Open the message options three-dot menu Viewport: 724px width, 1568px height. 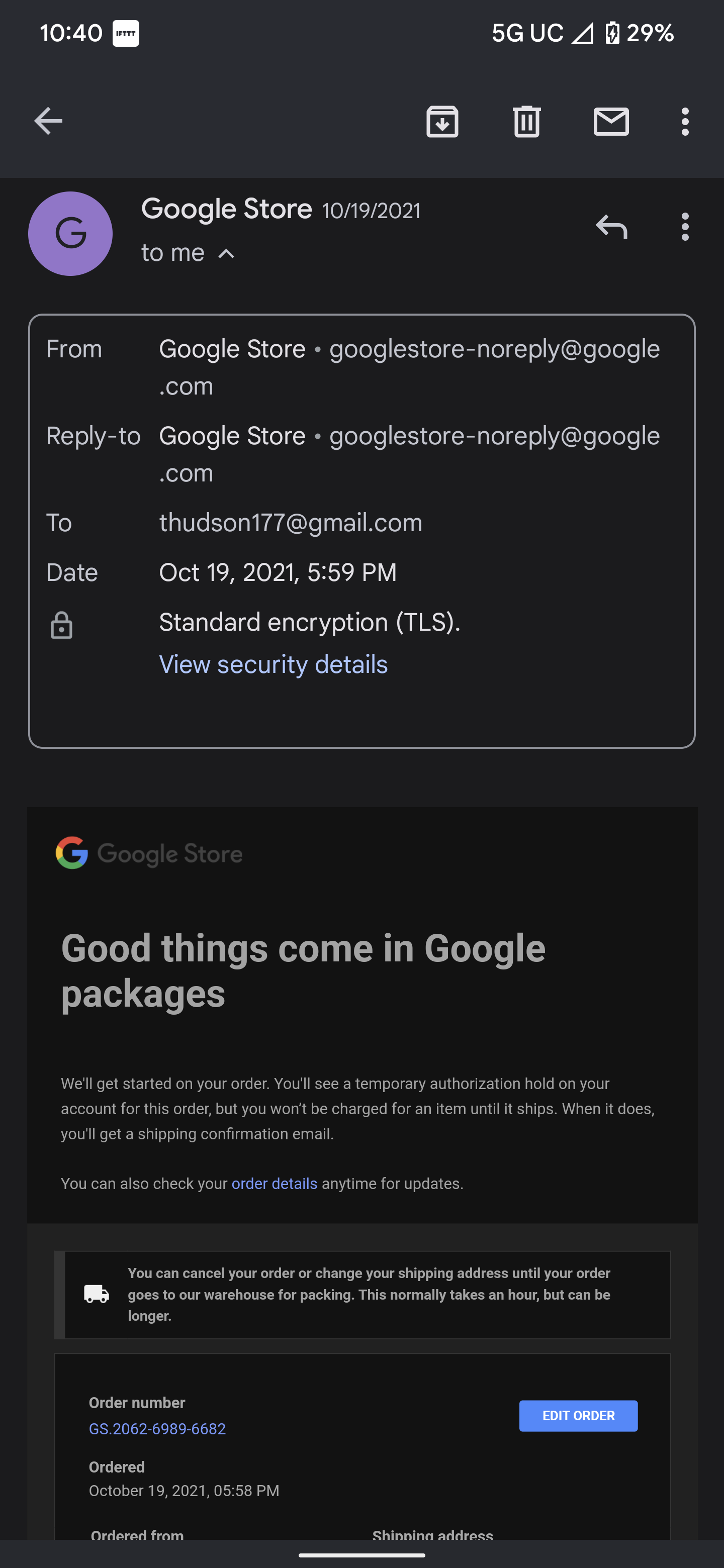tap(685, 227)
